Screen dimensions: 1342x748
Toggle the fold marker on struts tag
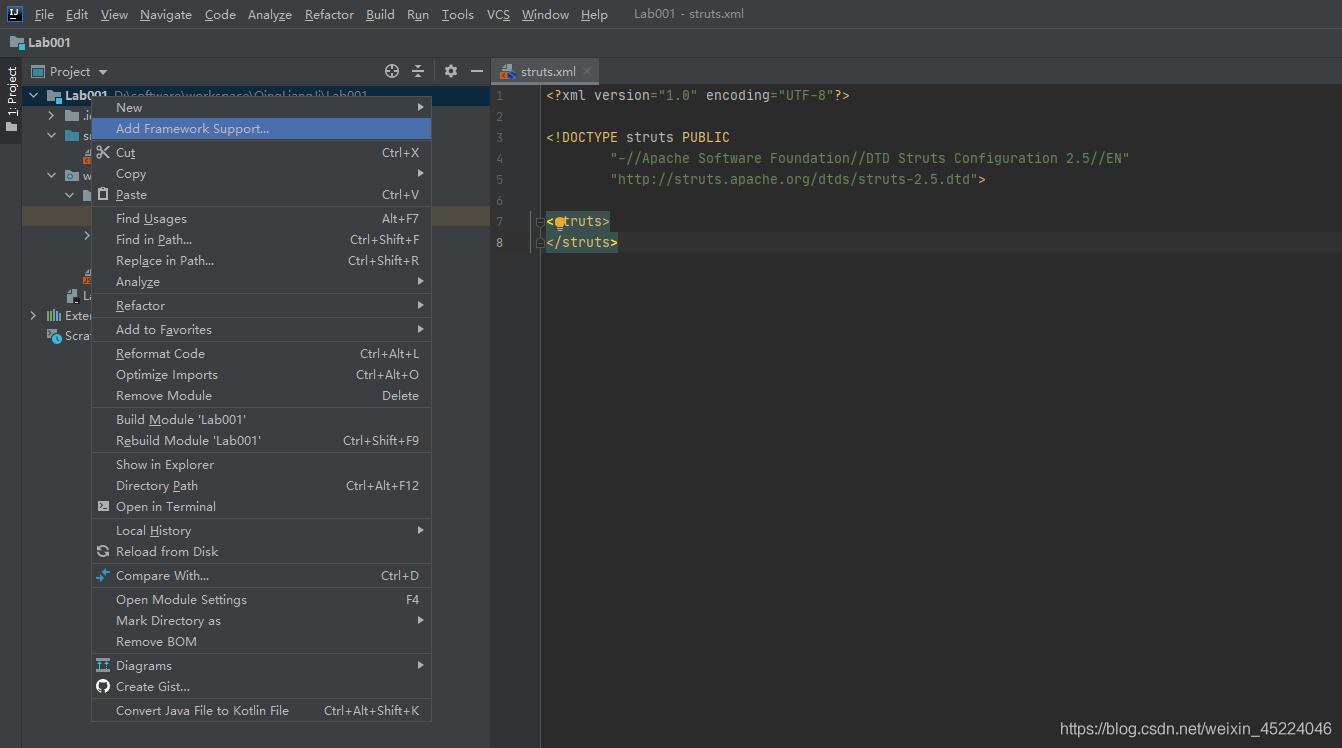539,222
